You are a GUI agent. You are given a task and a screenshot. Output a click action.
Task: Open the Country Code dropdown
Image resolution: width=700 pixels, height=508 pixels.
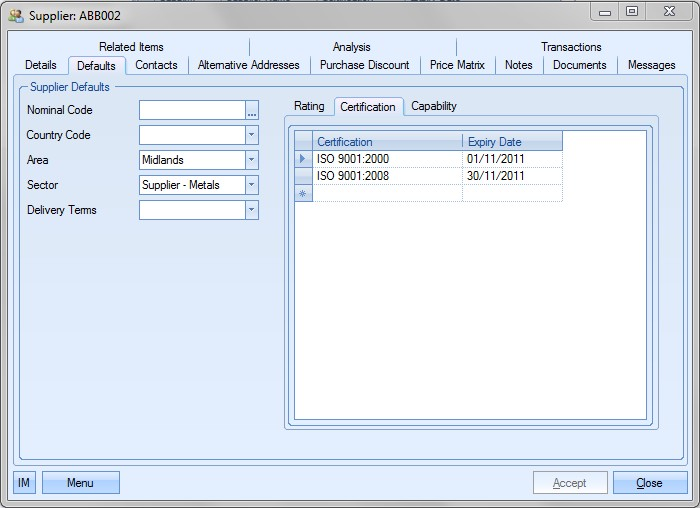click(x=251, y=135)
